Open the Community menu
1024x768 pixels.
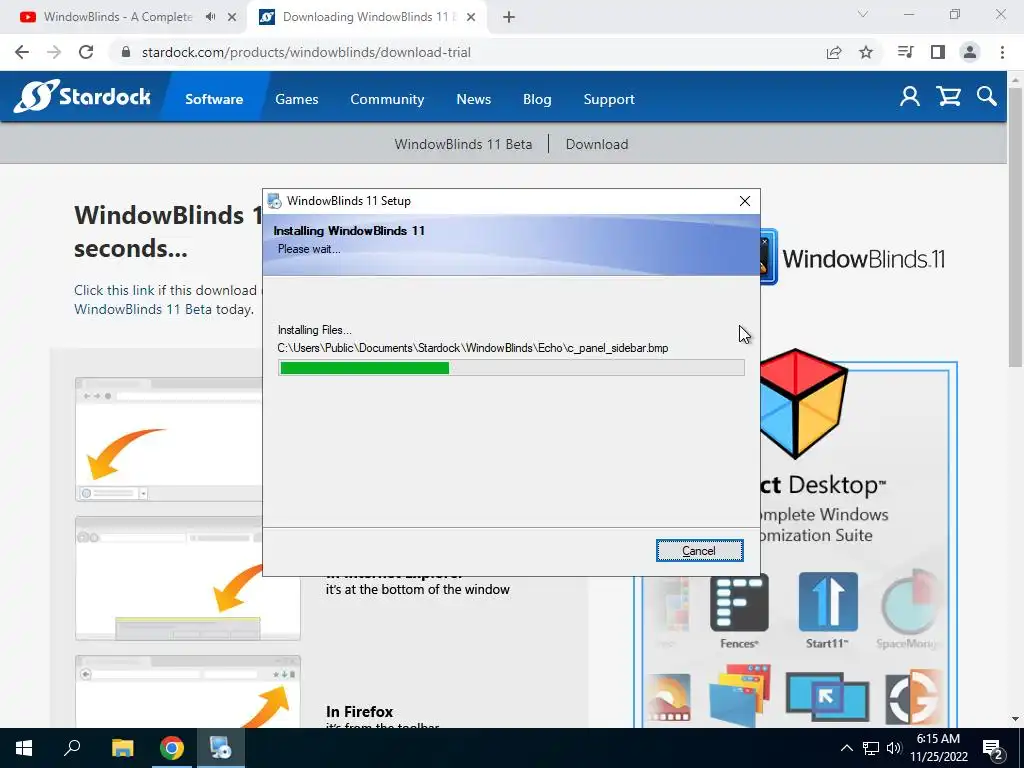387,99
